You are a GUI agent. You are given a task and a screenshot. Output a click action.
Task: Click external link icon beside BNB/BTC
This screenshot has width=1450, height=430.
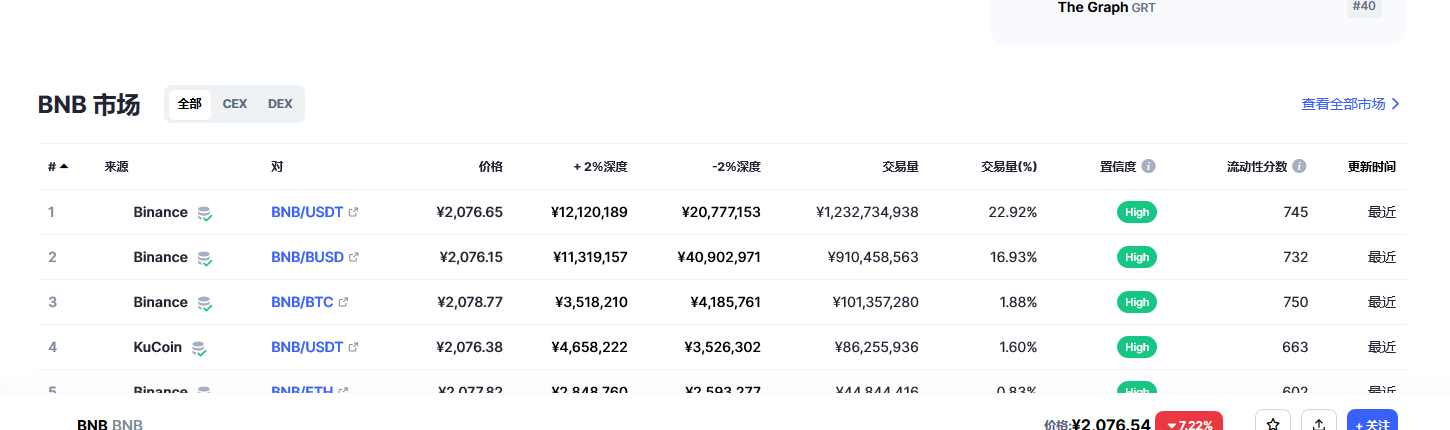pos(344,302)
